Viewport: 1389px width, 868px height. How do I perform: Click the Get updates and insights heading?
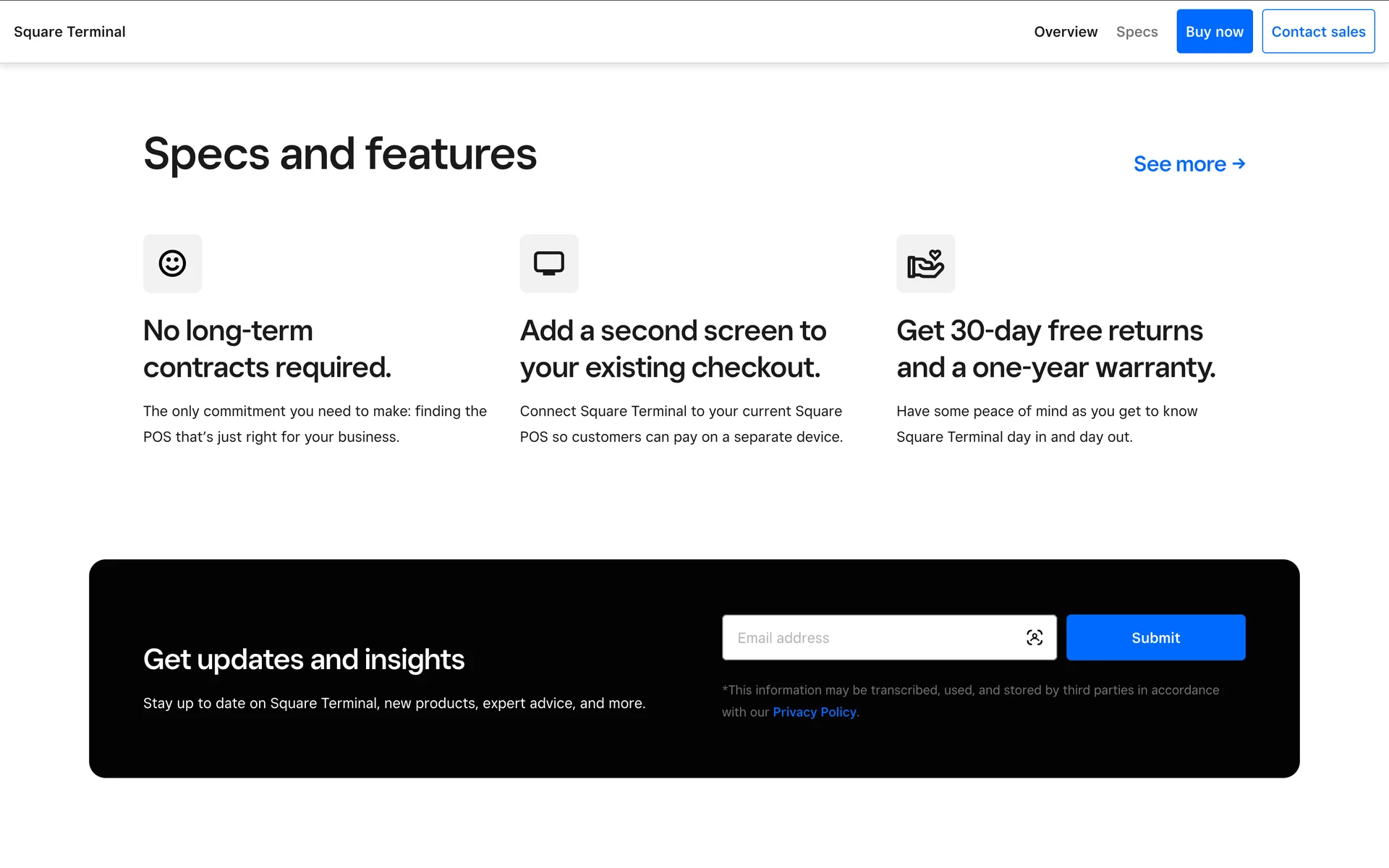pyautogui.click(x=304, y=659)
